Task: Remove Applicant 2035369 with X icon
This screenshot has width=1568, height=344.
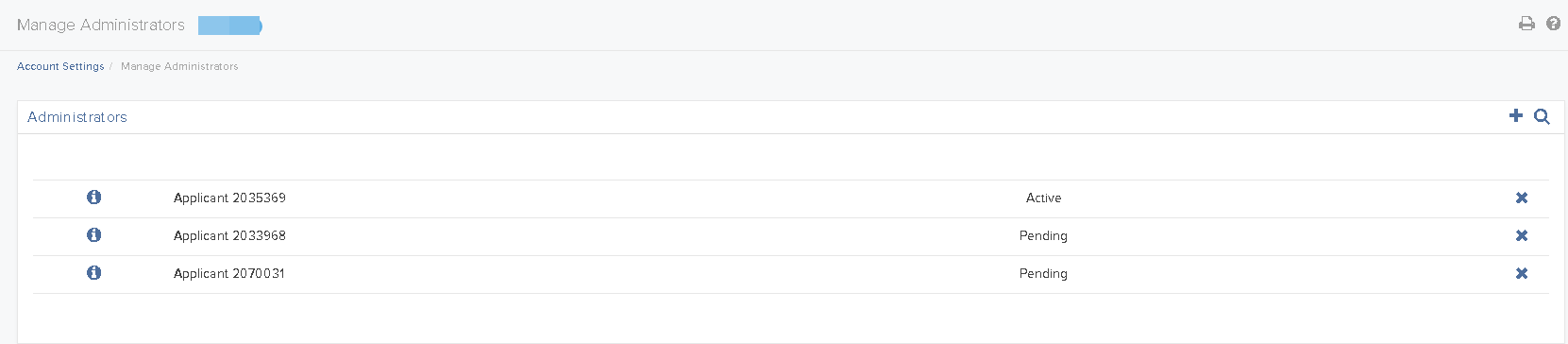Action: [1521, 198]
